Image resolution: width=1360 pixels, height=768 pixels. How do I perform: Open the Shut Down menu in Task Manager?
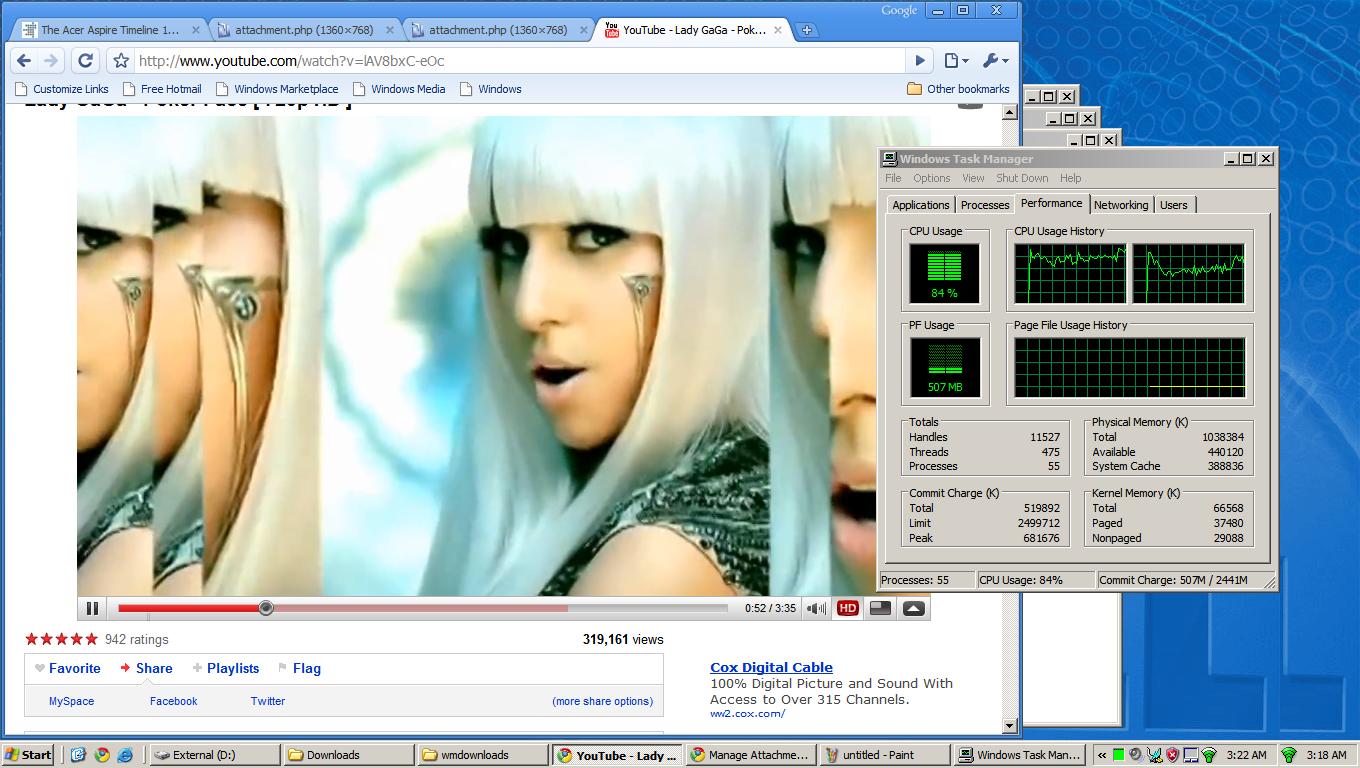pyautogui.click(x=1022, y=178)
